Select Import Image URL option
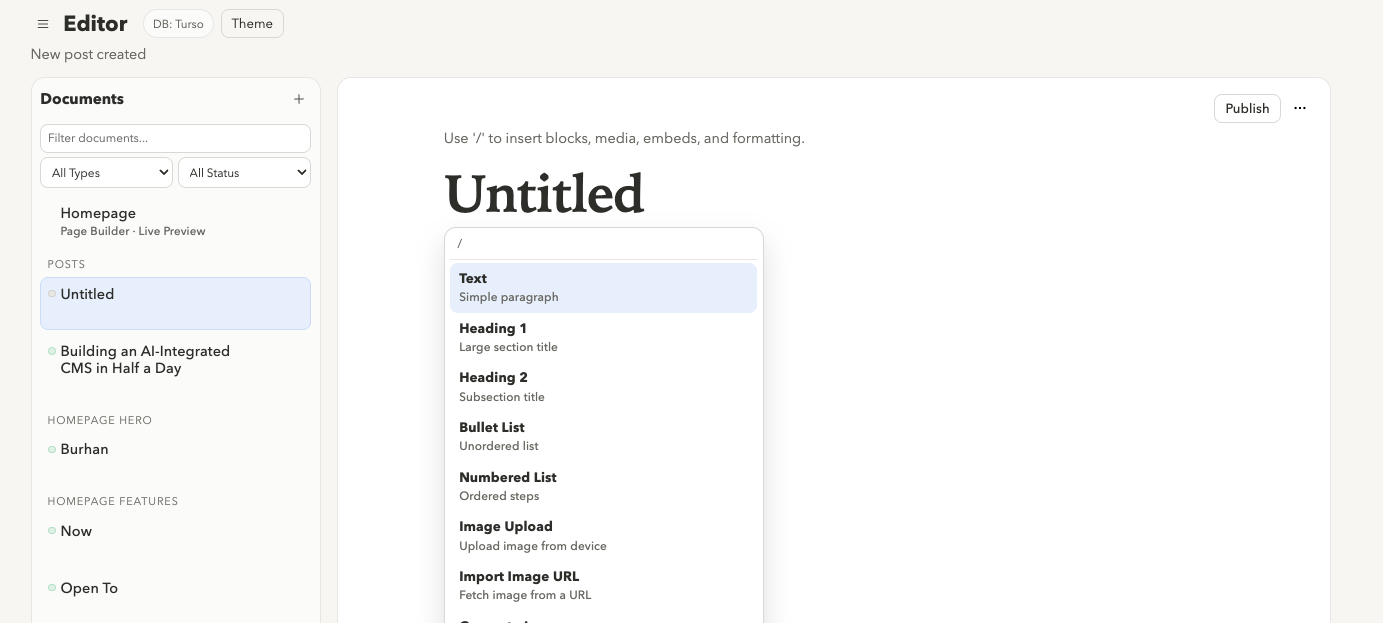This screenshot has height=623, width=1383. (x=603, y=585)
